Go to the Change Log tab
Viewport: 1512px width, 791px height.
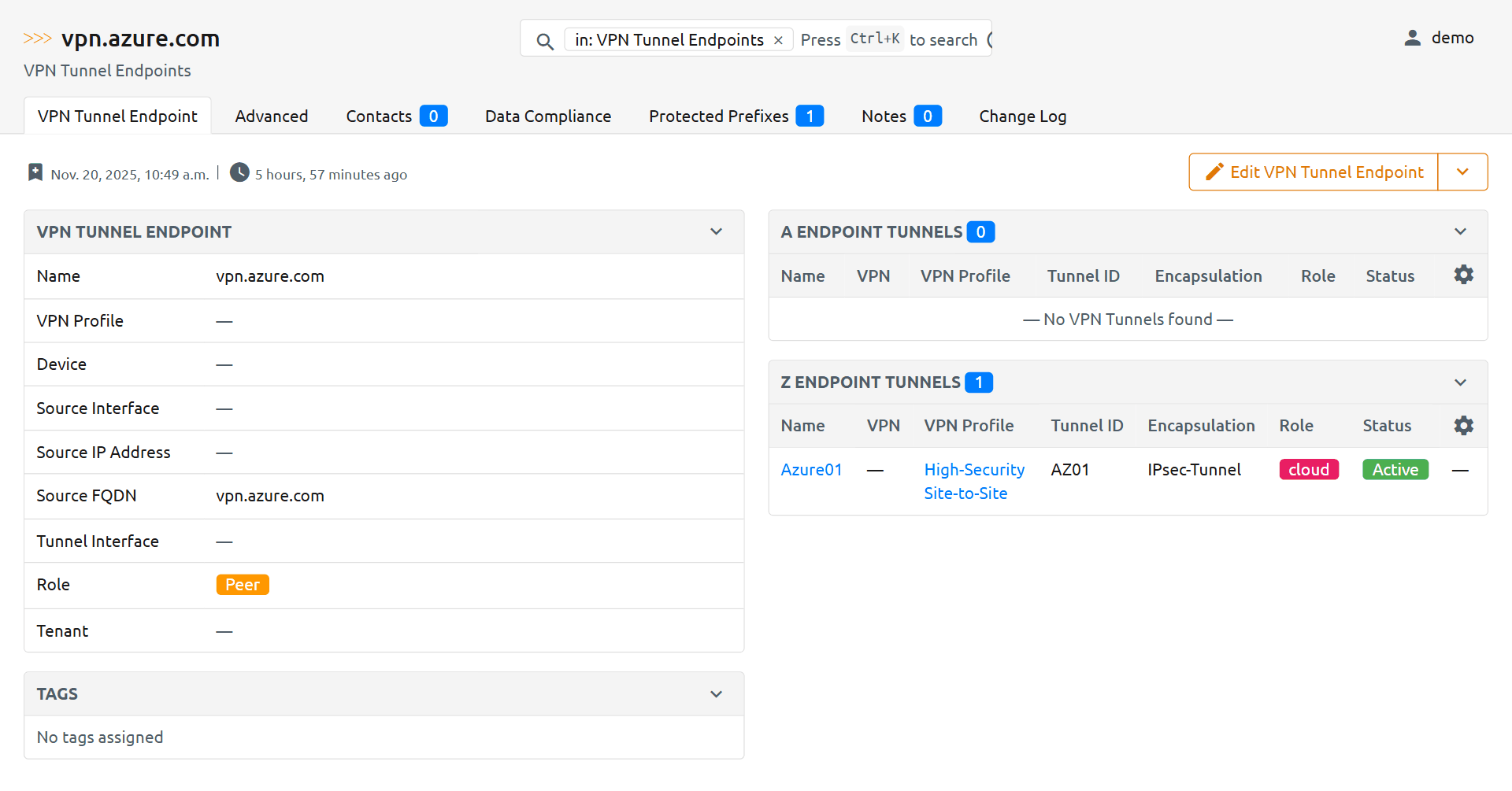(1022, 116)
